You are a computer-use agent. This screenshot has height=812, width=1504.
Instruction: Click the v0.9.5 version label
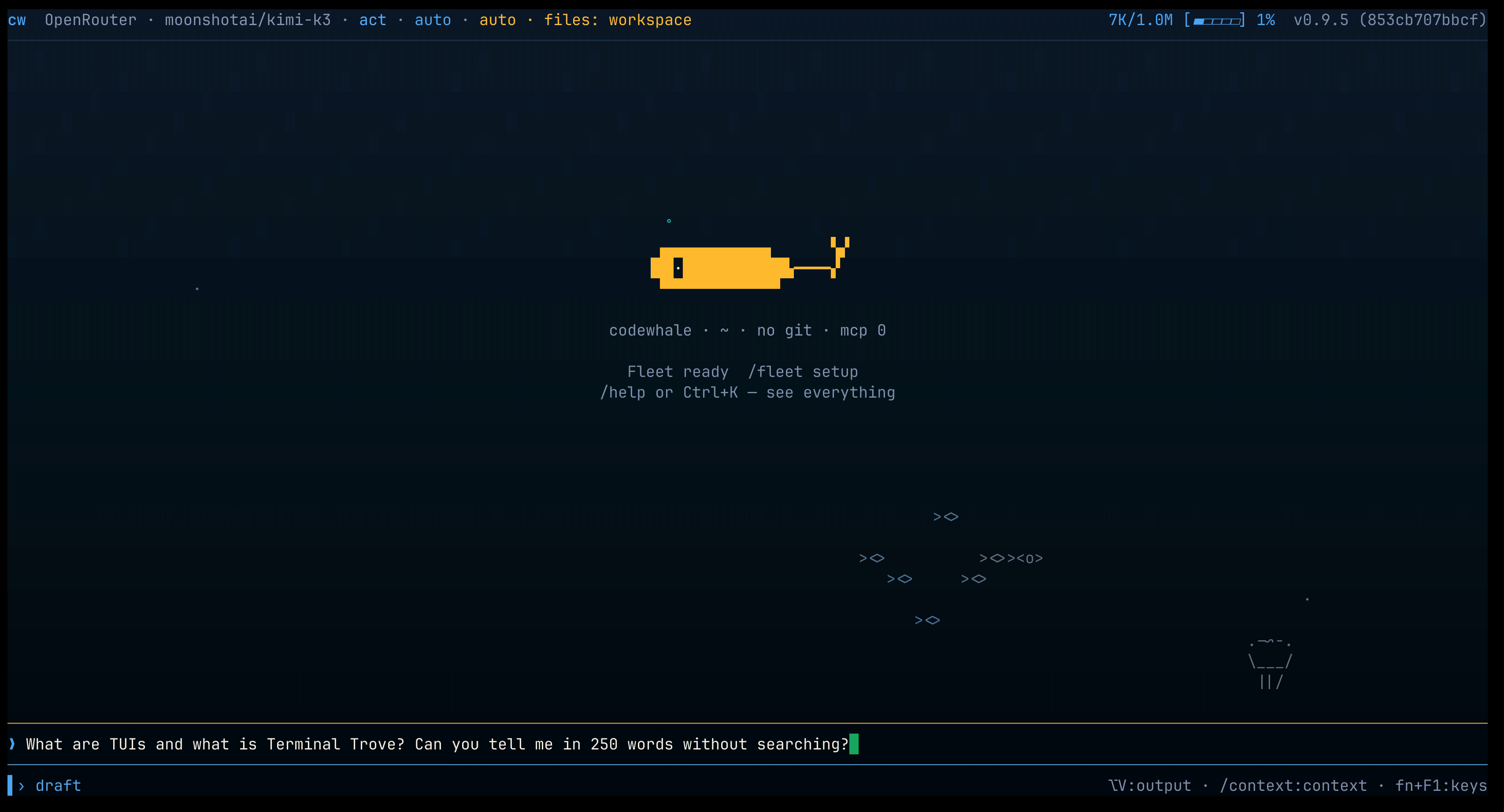click(x=1321, y=20)
